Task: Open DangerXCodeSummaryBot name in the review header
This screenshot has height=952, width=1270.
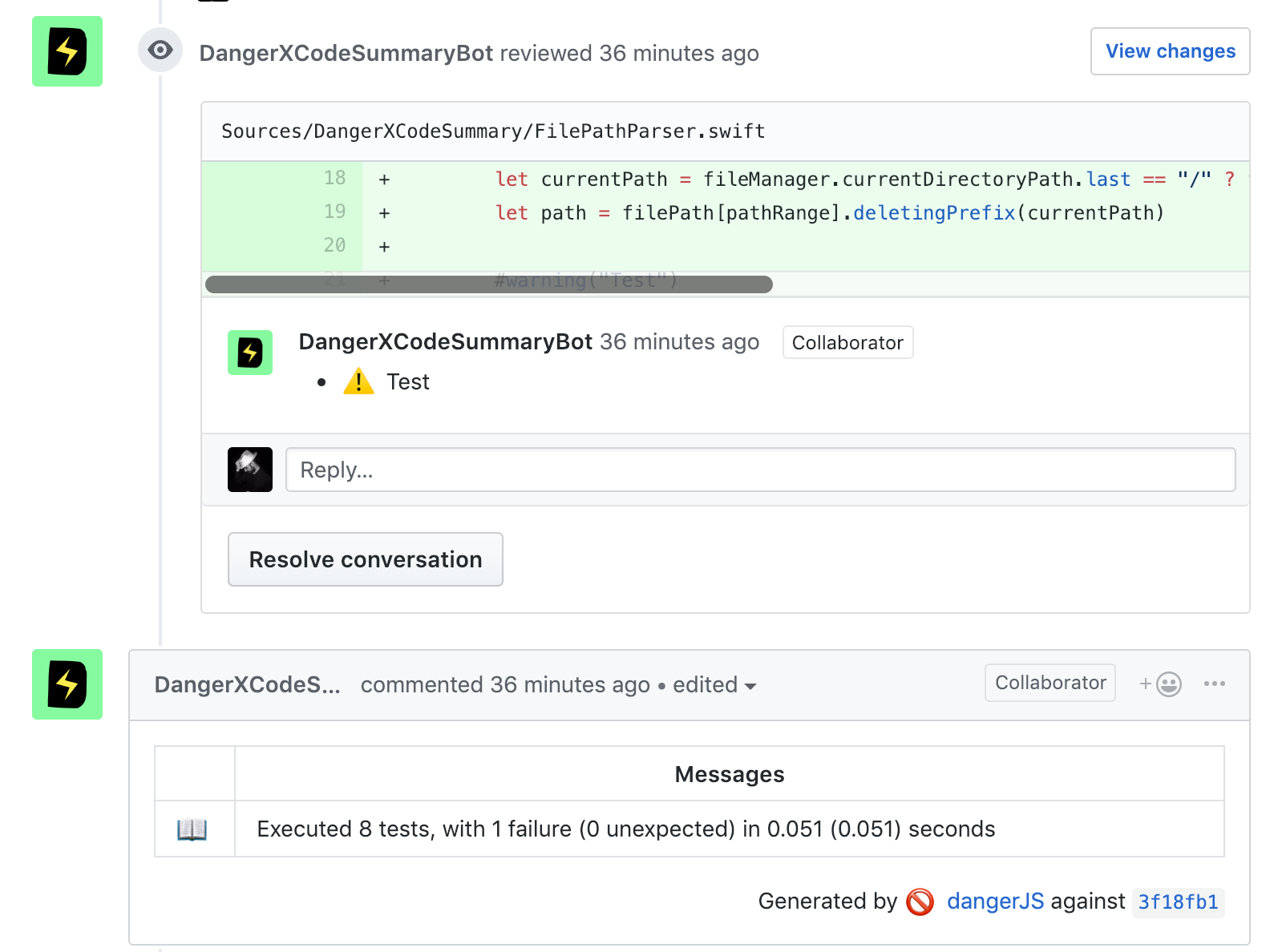Action: [346, 53]
